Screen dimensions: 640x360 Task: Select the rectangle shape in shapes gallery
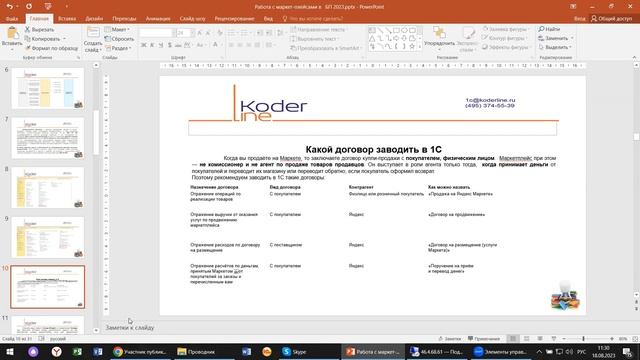point(396,31)
